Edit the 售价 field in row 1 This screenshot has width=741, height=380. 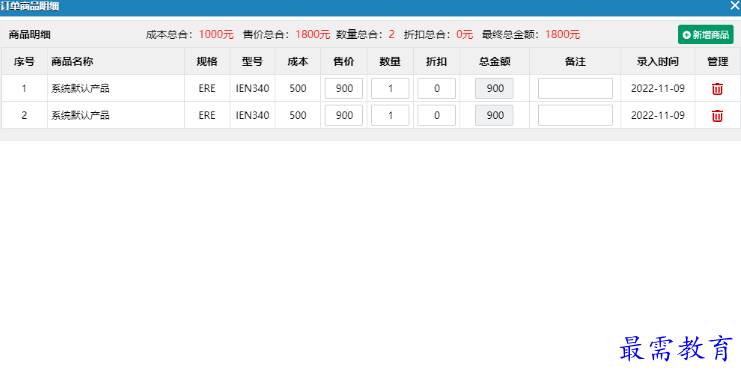coord(344,88)
